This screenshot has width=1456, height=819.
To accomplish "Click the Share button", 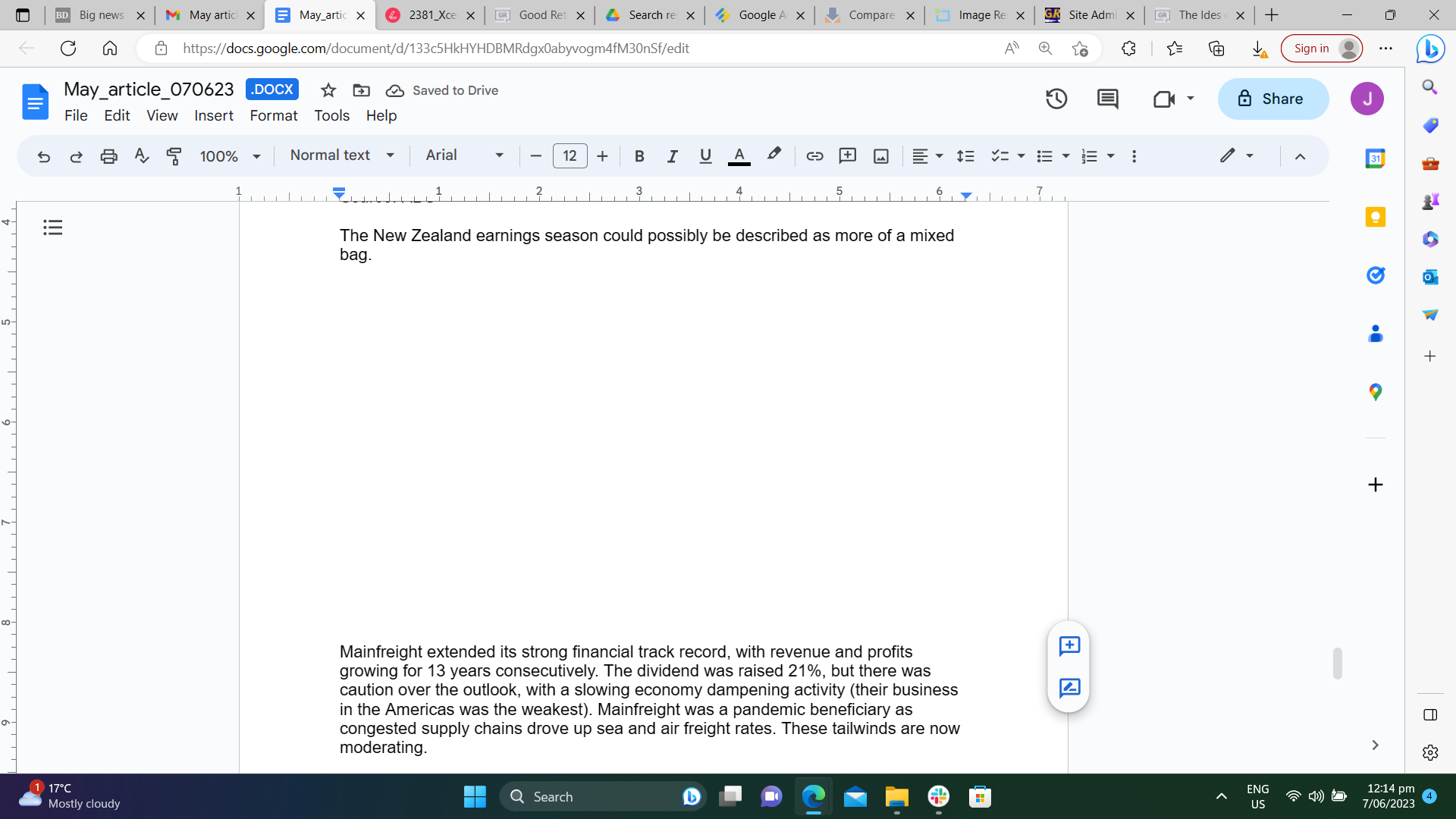I will pyautogui.click(x=1272, y=99).
